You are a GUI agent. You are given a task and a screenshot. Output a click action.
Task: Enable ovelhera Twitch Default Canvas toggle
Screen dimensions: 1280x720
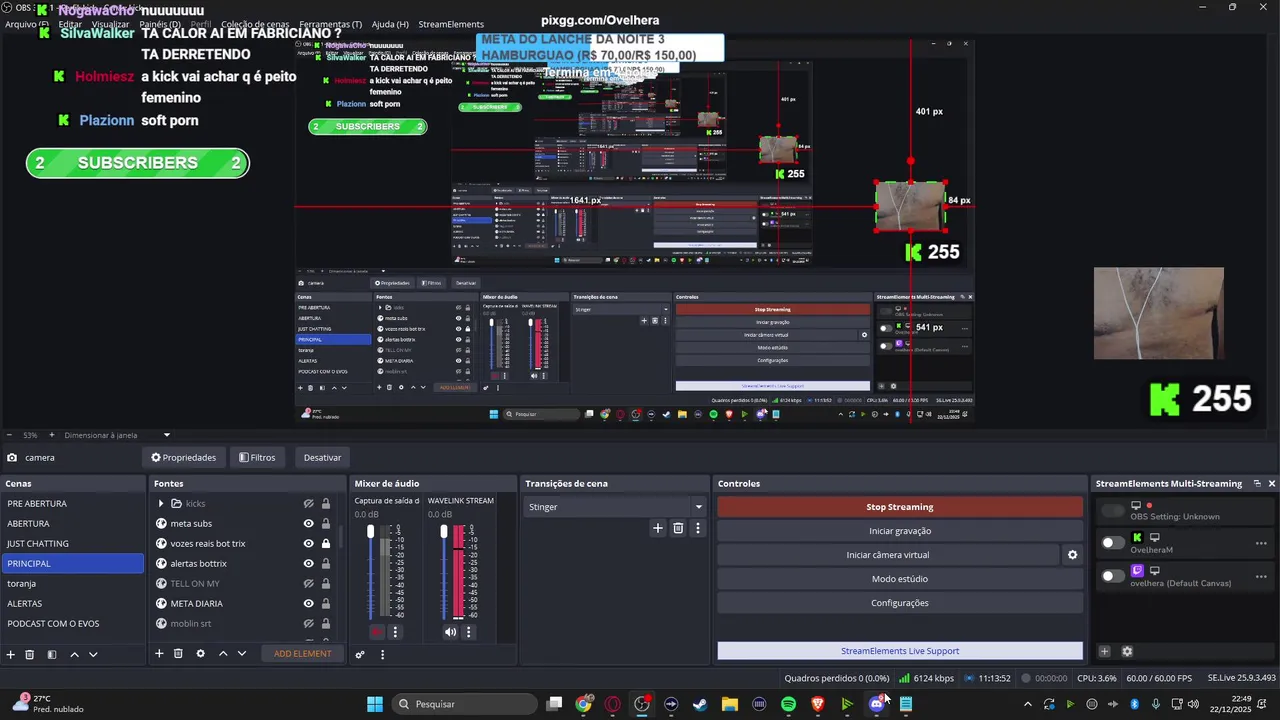1113,575
